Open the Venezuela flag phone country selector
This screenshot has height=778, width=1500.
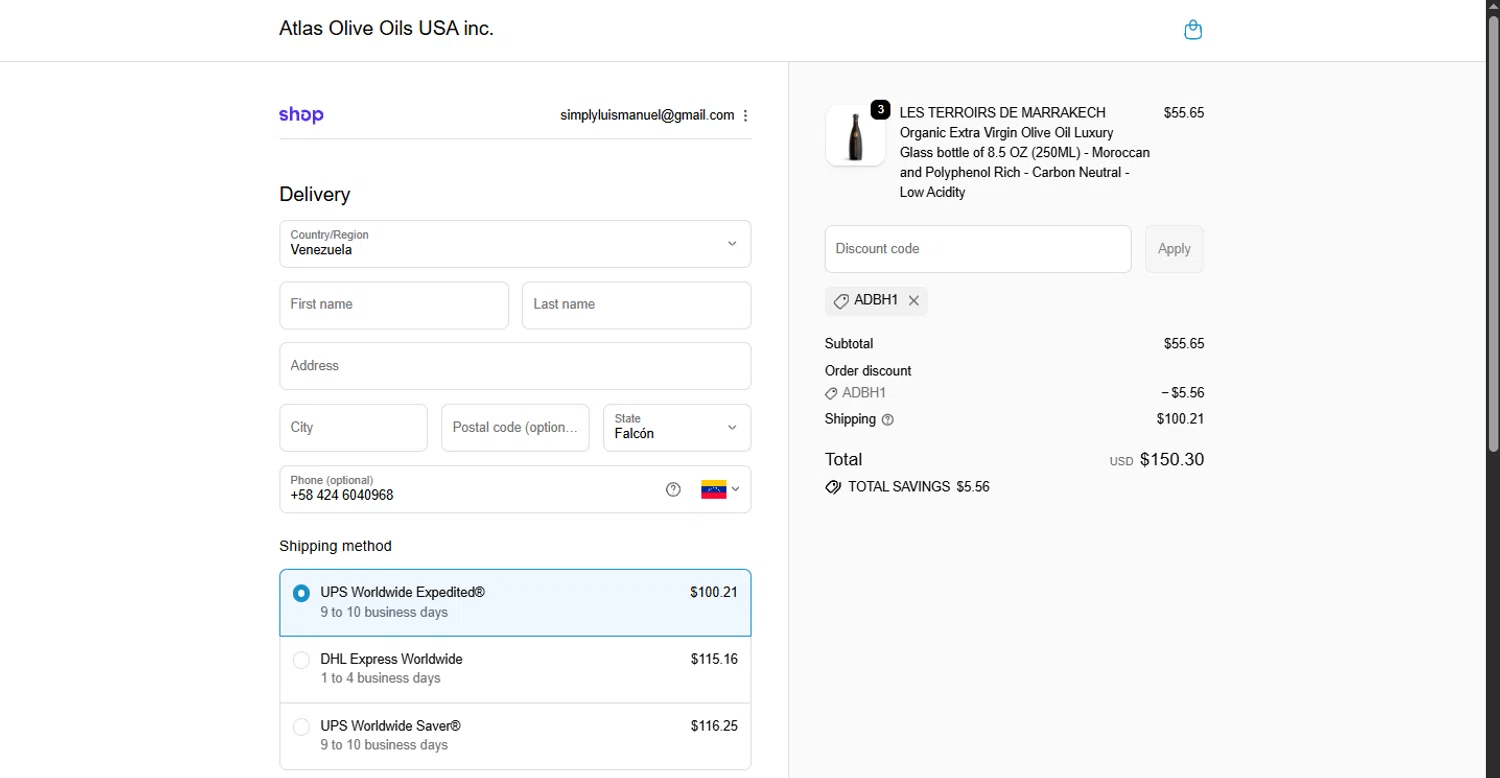(720, 489)
